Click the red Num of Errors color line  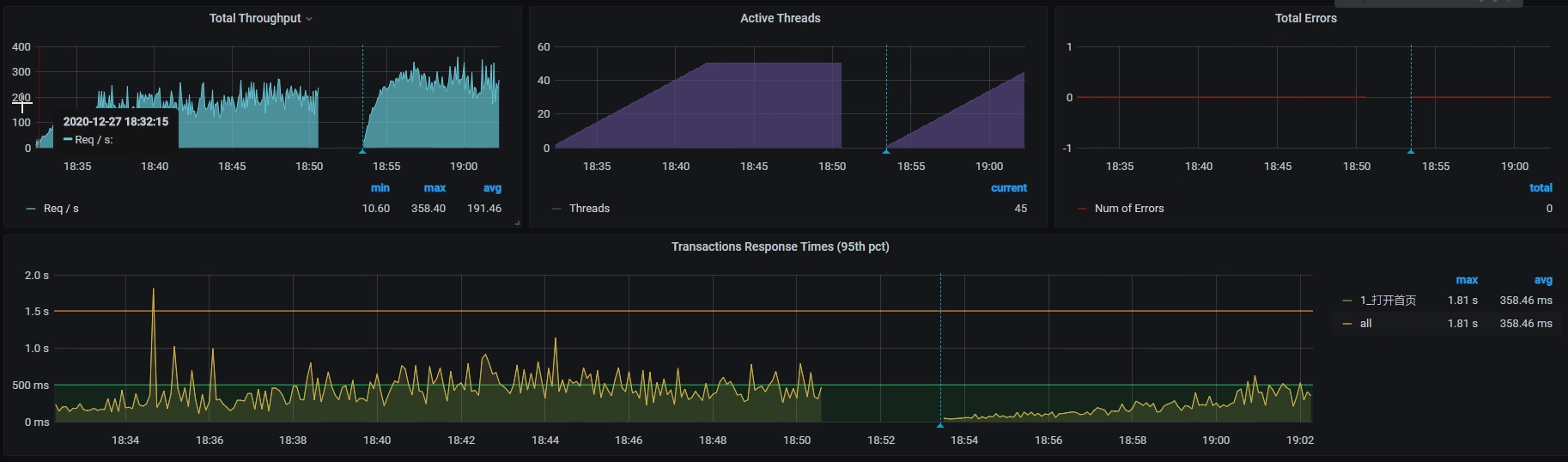[1082, 209]
